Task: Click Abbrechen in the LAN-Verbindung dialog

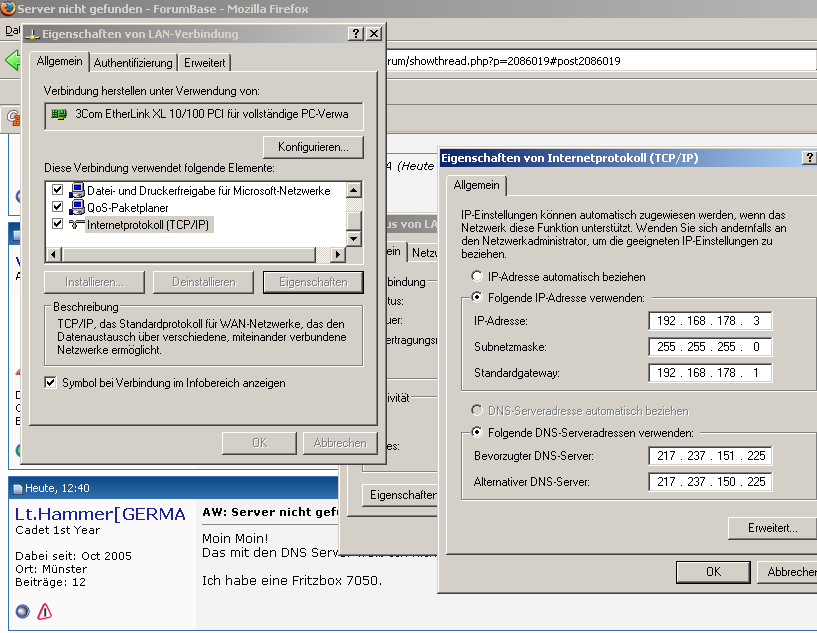Action: [x=340, y=443]
